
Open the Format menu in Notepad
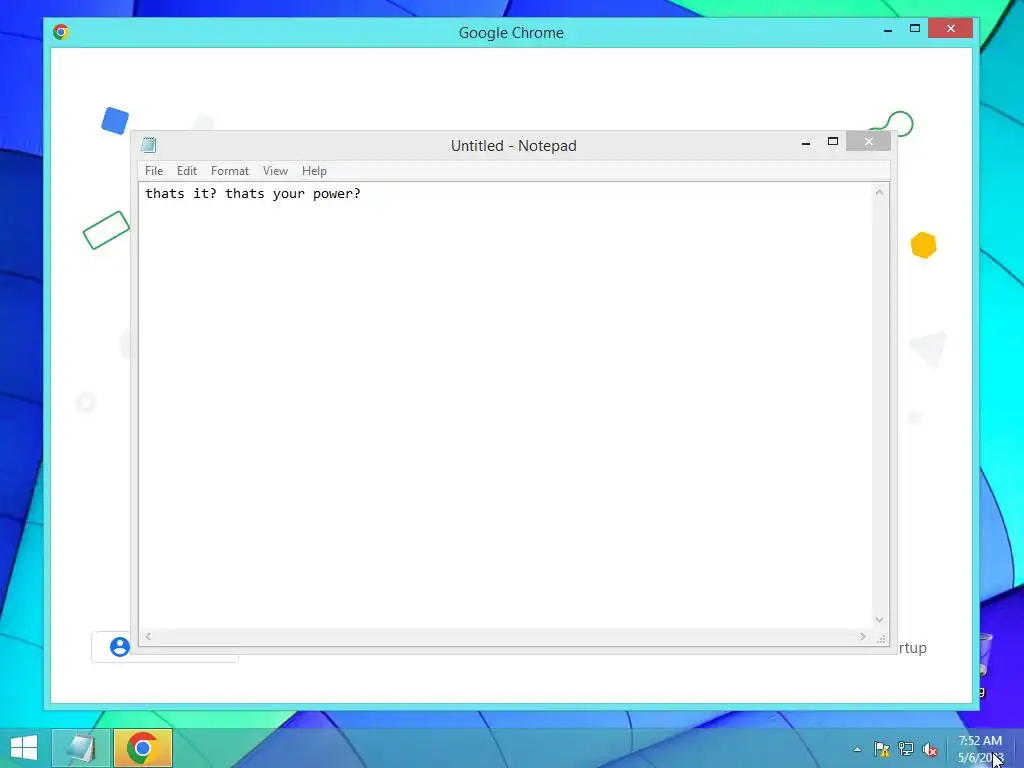230,170
